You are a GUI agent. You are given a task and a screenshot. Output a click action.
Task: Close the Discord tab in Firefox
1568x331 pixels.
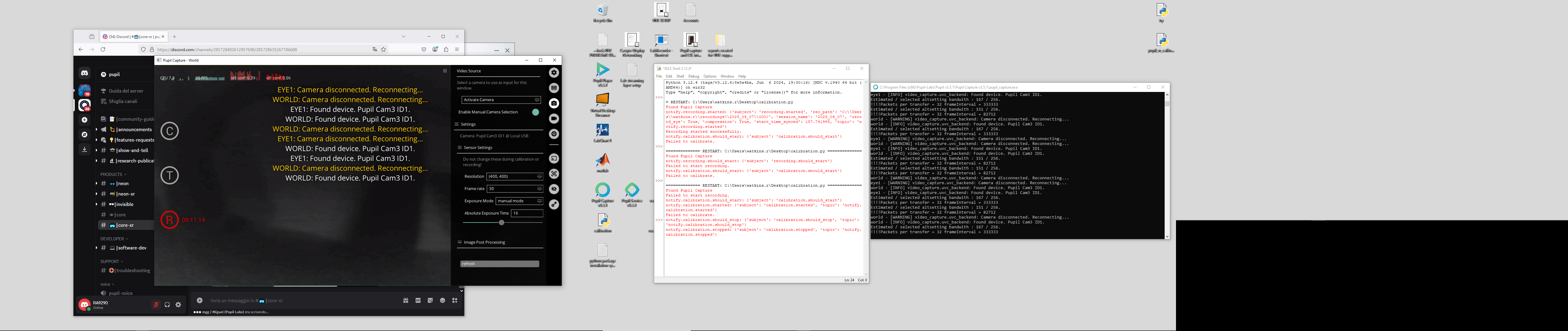pos(163,36)
